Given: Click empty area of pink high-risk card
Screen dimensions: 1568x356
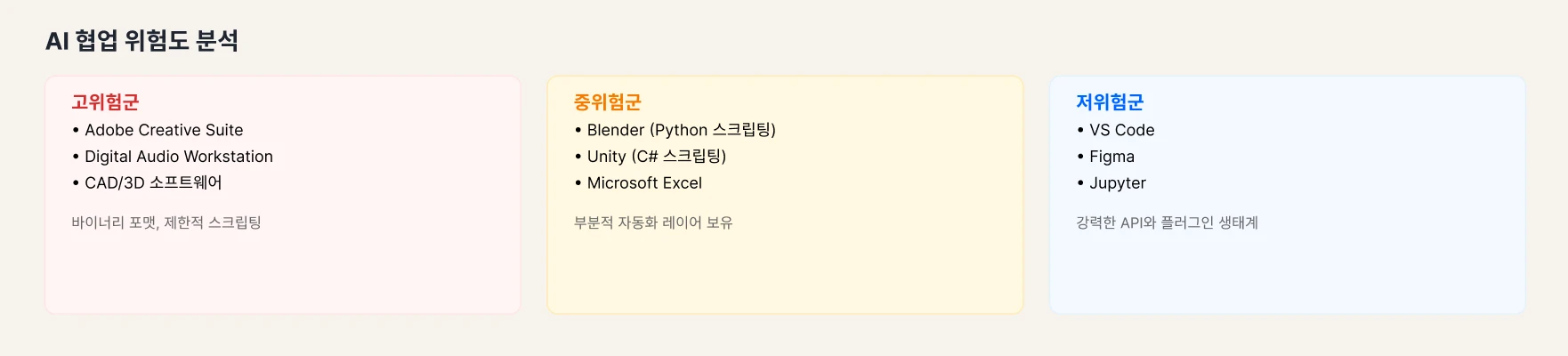Looking at the screenshot, I should 283,271.
